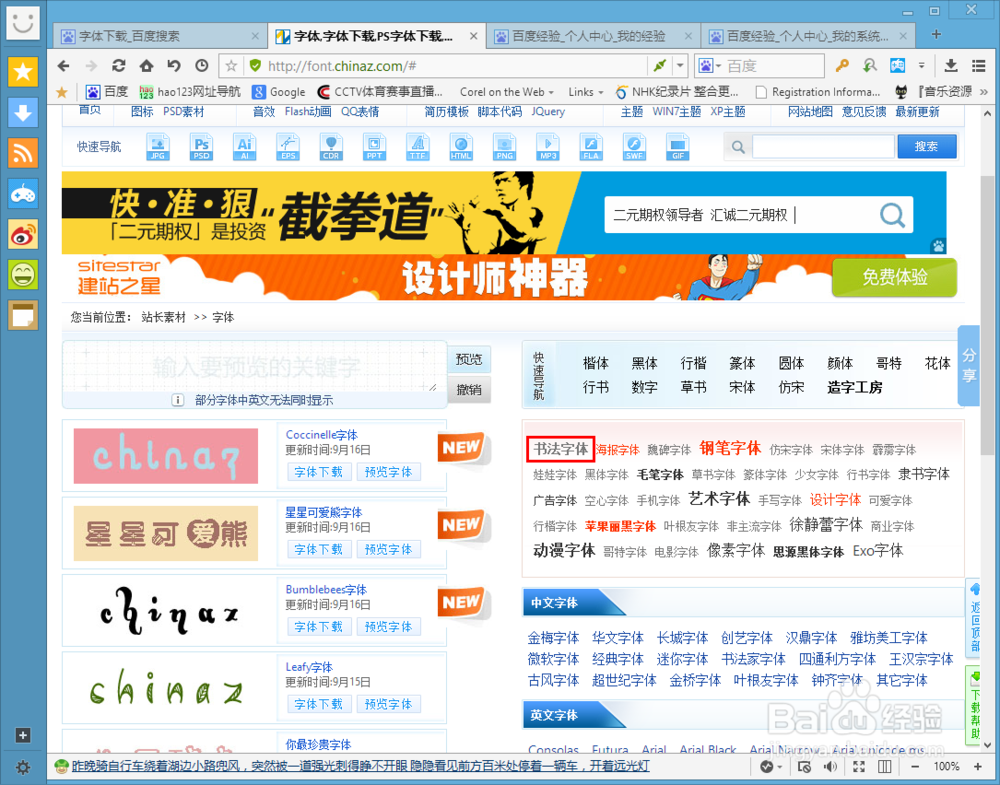Select the GIF quick navigation icon
The image size is (1000, 785).
point(678,147)
